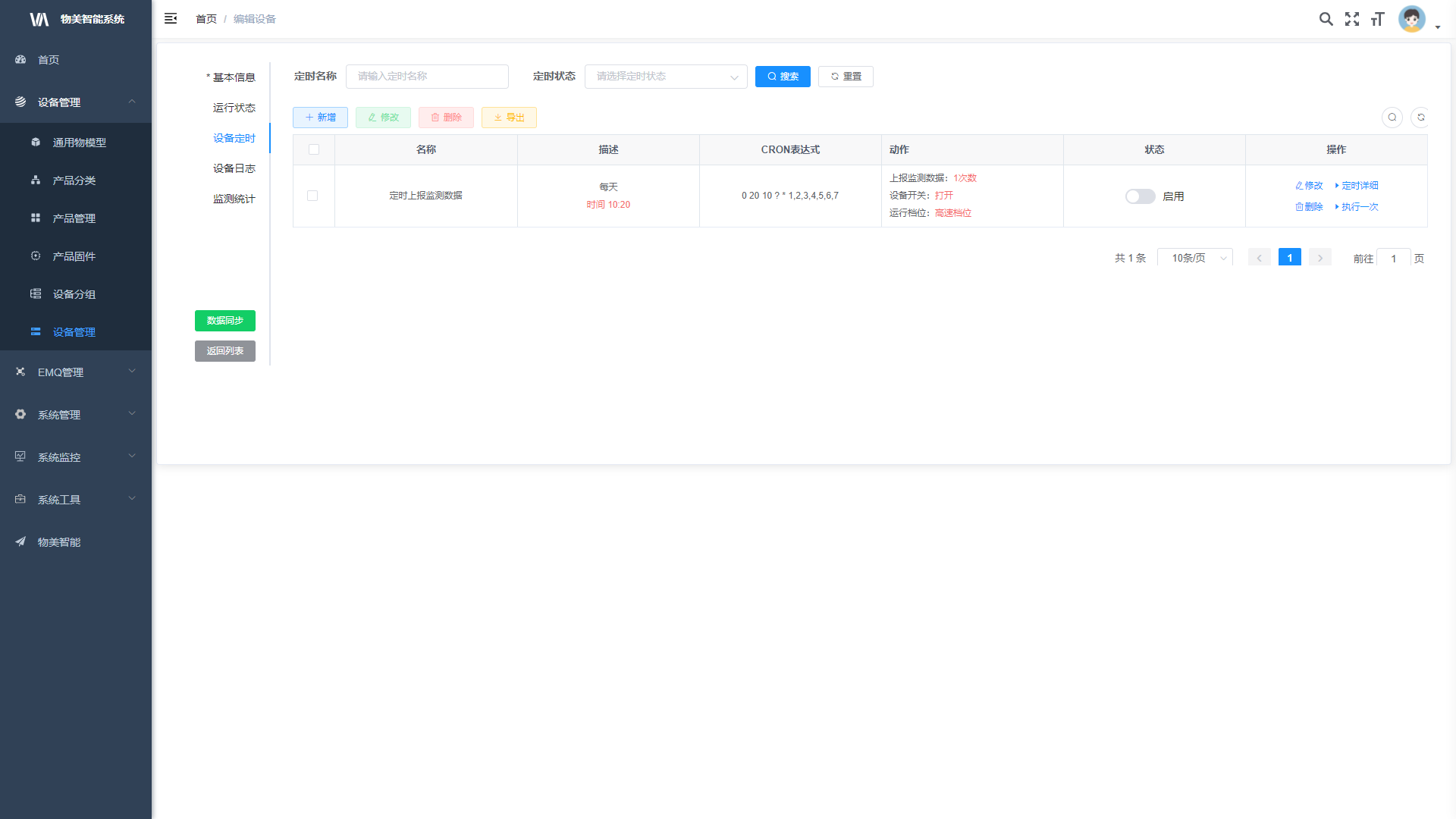The width and height of the screenshot is (1456, 819).
Task: Refresh the table with the round refresh icon
Action: pos(1421,118)
